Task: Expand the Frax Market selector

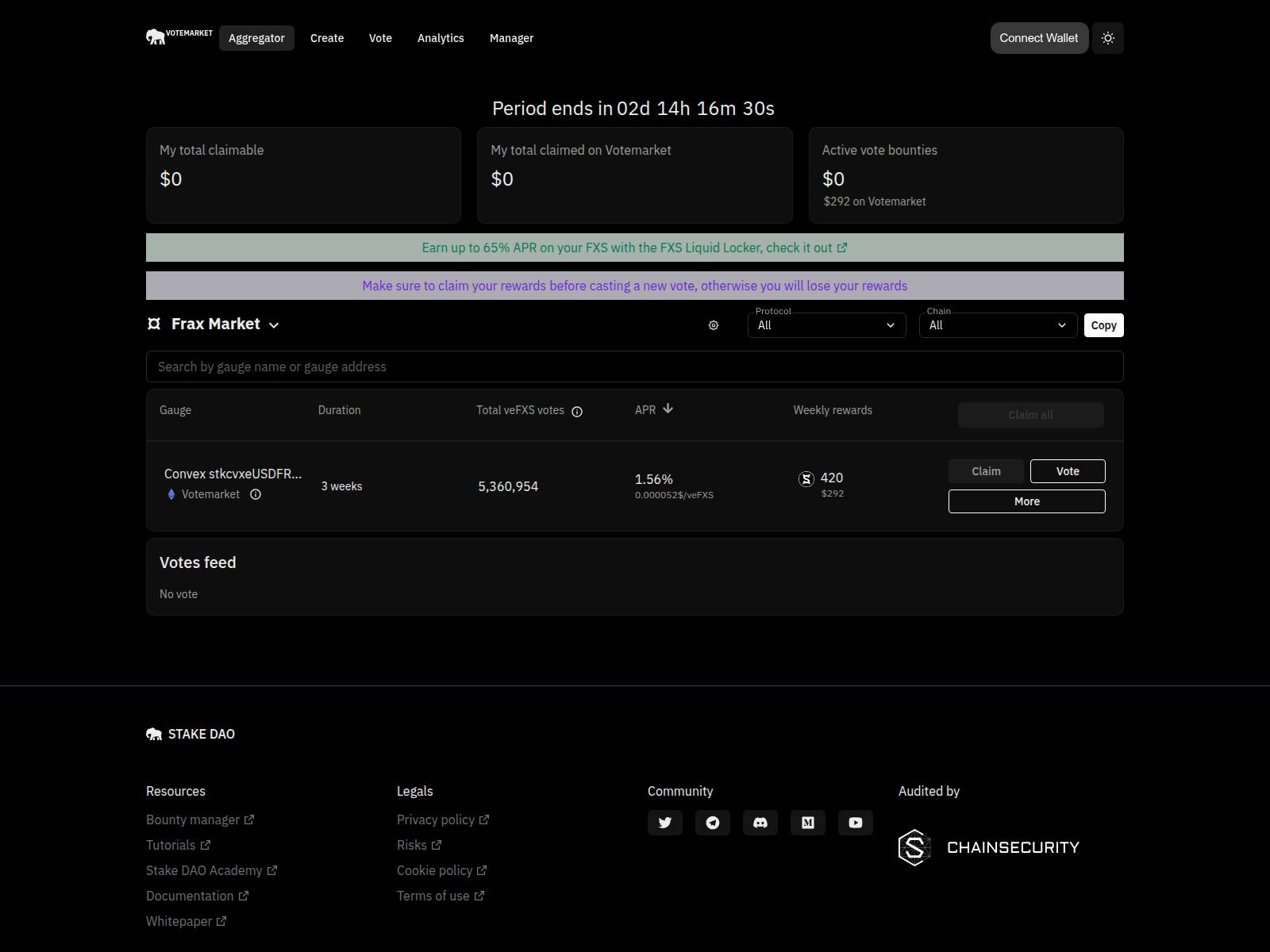Action: (x=214, y=324)
